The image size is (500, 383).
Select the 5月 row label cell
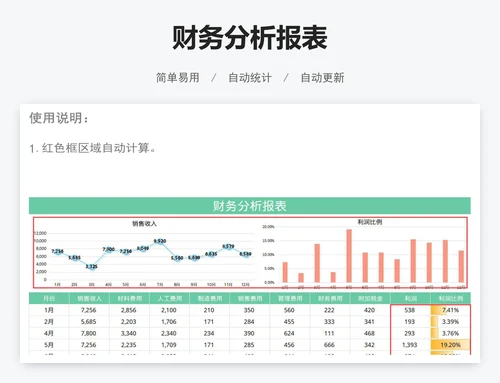point(49,345)
